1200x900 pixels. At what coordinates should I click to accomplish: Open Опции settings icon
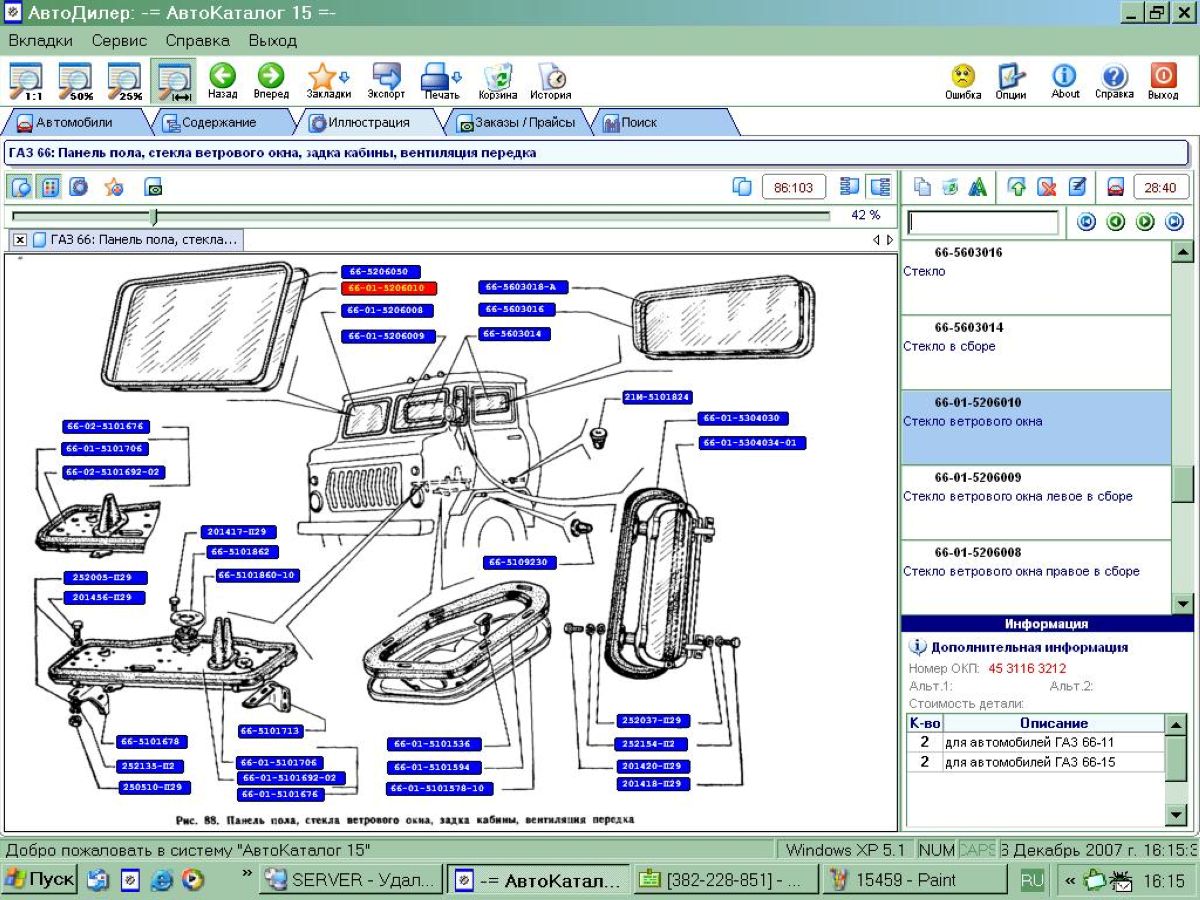pos(1011,81)
